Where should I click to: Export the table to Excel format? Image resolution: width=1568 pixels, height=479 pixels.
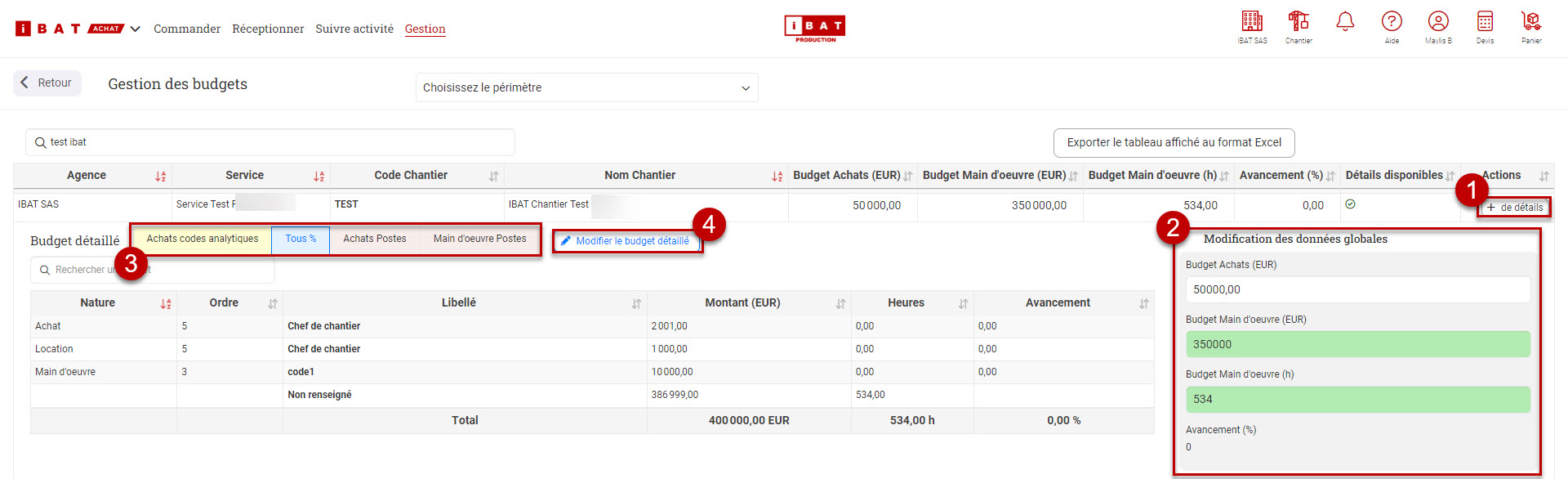pyautogui.click(x=1174, y=143)
